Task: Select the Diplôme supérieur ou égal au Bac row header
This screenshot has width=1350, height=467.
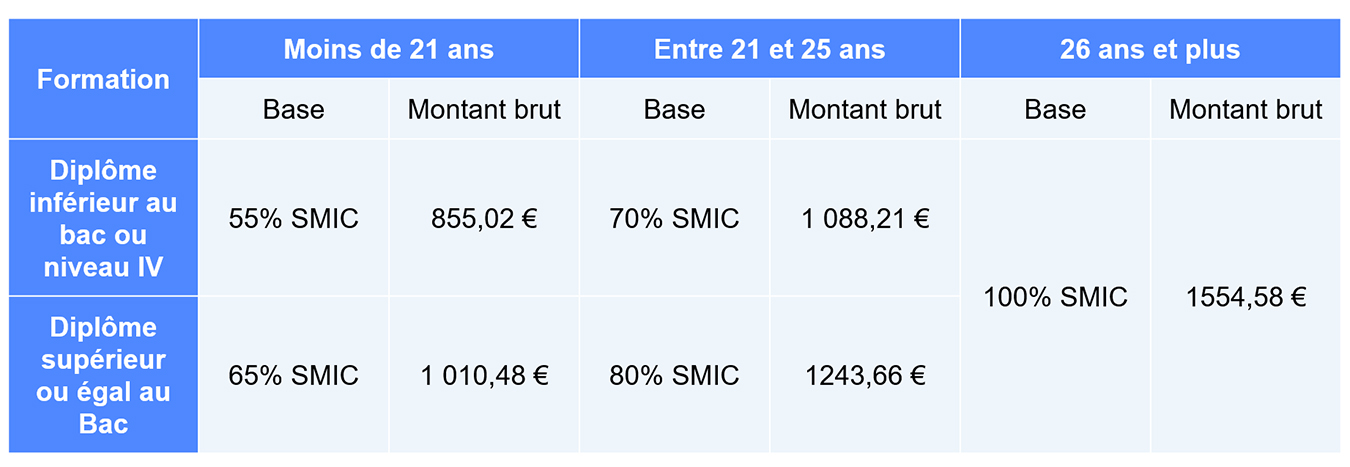Action: point(103,375)
